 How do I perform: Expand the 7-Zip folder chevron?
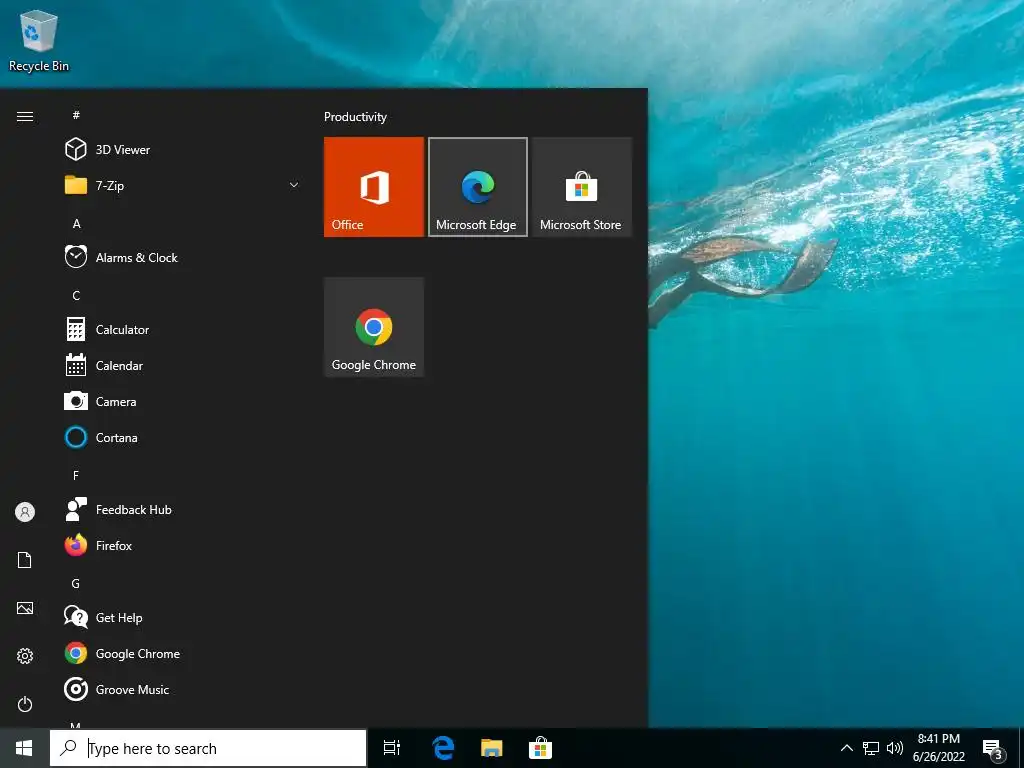click(294, 185)
